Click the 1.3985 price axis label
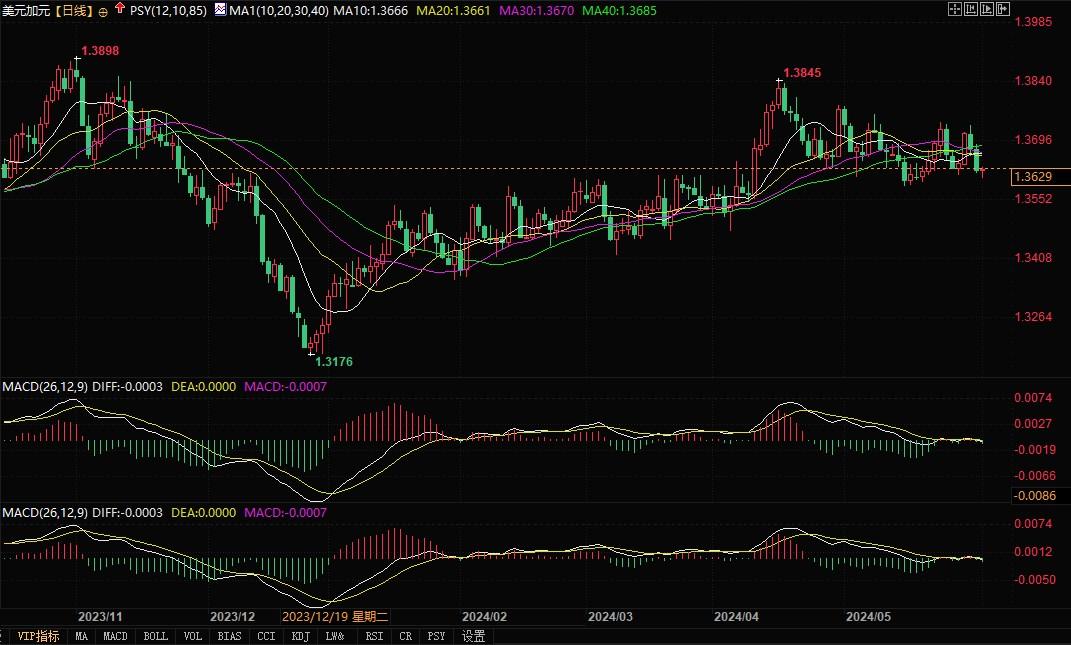 coord(1033,22)
